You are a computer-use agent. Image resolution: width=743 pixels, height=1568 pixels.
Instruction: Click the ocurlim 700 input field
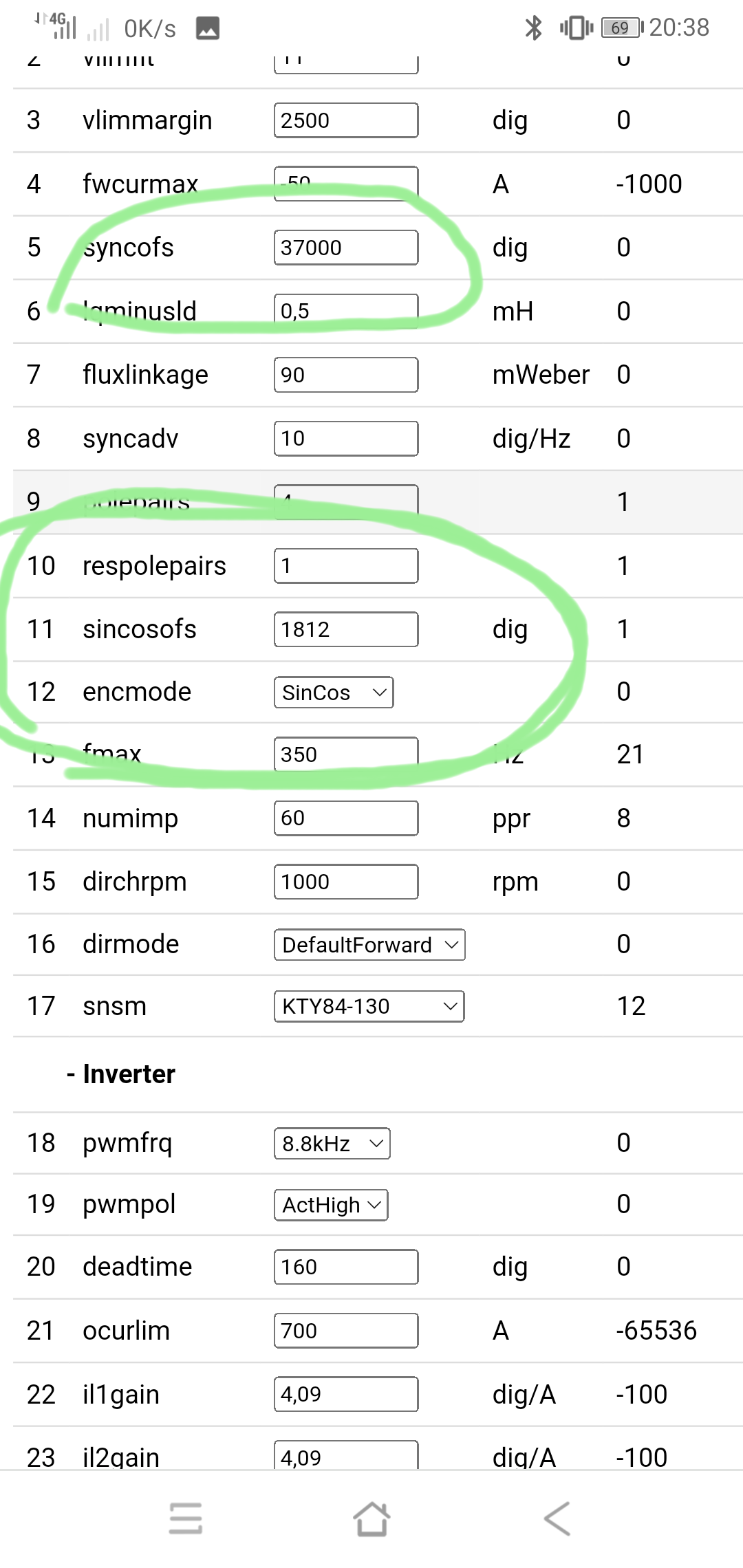pyautogui.click(x=345, y=1331)
